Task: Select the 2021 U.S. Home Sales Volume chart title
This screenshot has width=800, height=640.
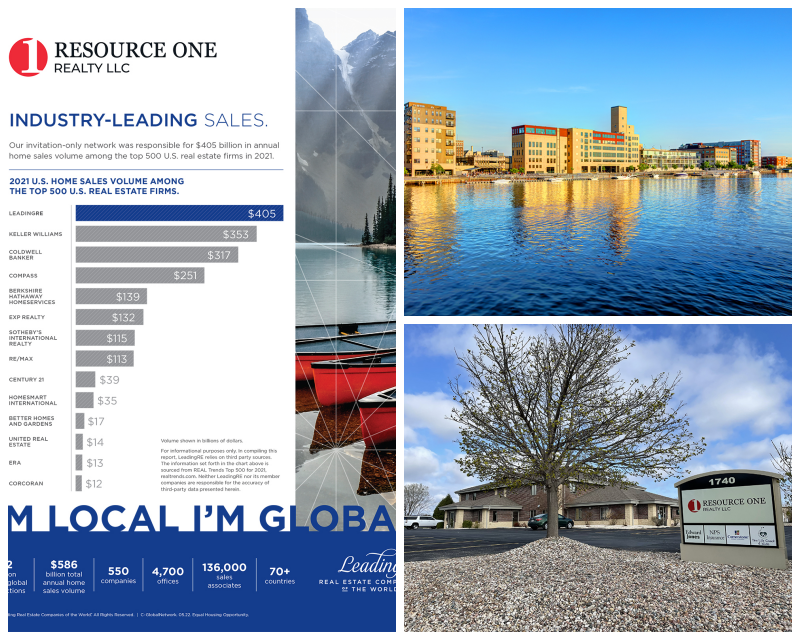Action: coord(96,186)
